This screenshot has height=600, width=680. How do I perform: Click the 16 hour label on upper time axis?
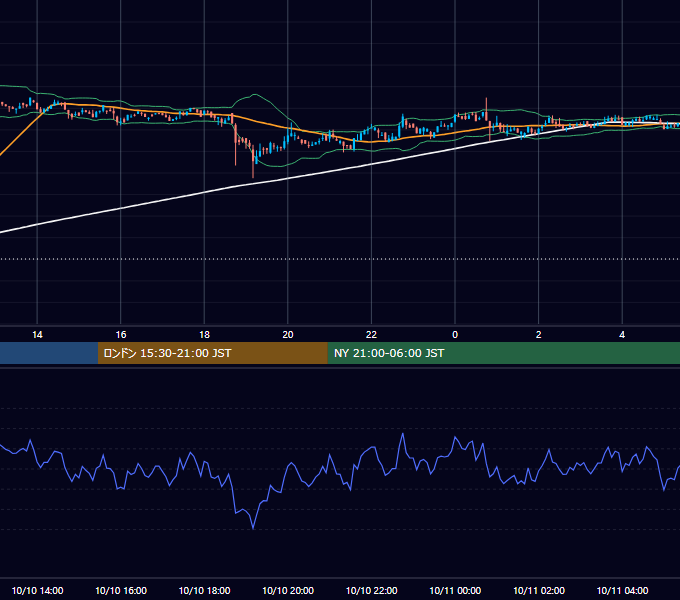pos(121,335)
